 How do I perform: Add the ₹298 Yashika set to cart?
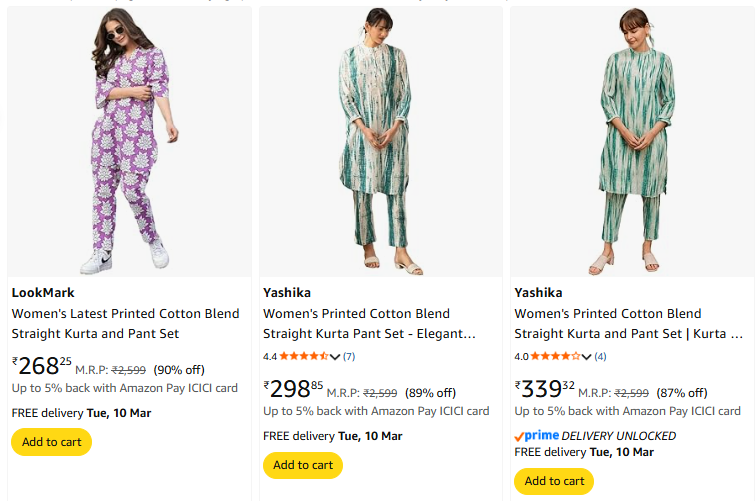click(x=303, y=465)
